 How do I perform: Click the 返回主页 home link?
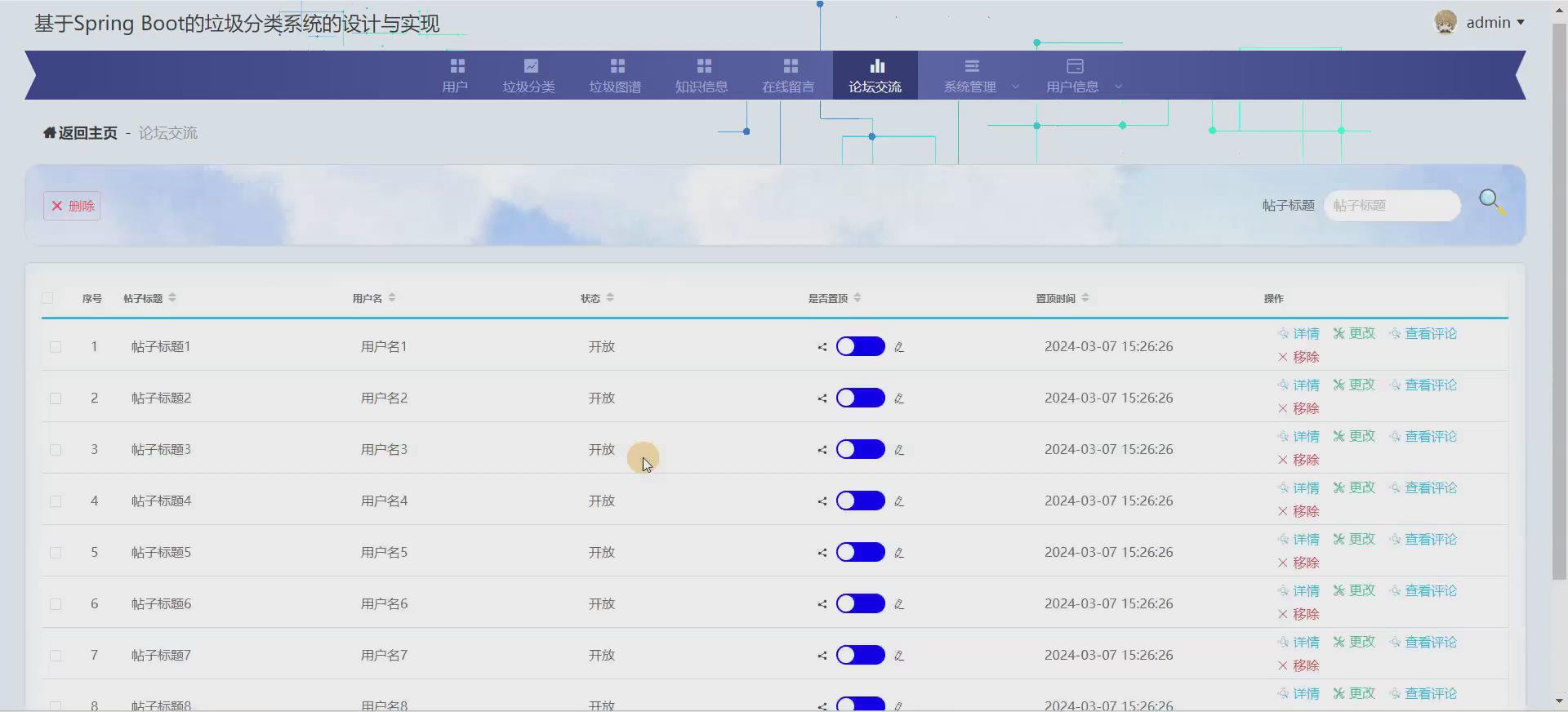pos(80,133)
